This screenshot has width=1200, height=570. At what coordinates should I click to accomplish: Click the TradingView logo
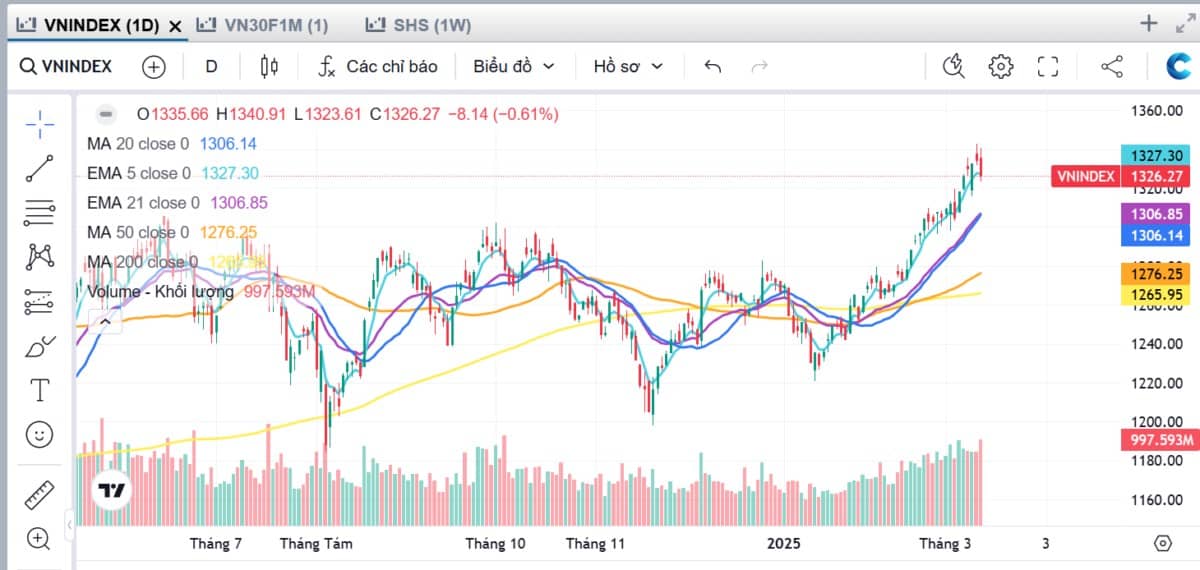point(111,491)
